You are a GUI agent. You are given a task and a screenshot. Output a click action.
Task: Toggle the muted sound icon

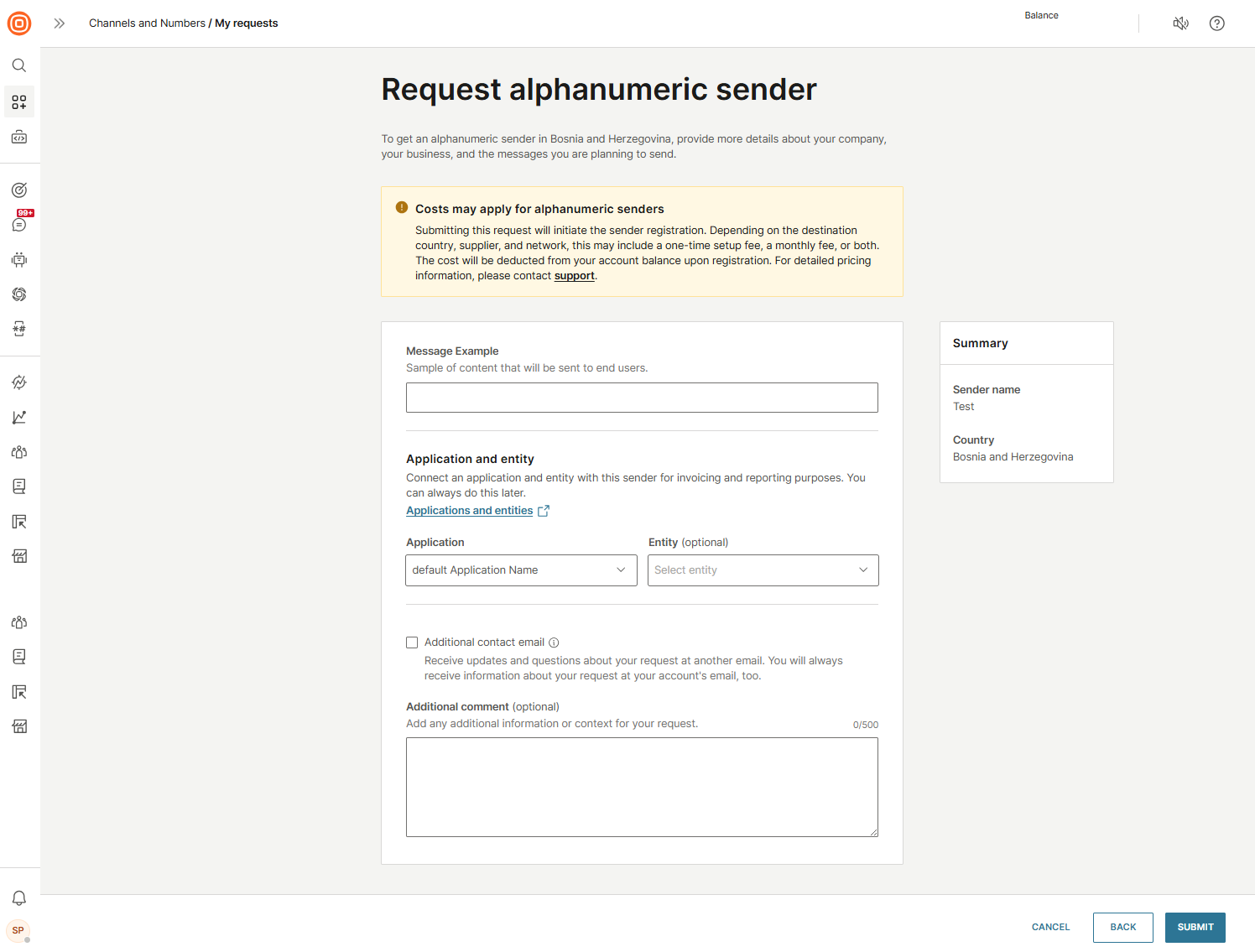pos(1180,23)
